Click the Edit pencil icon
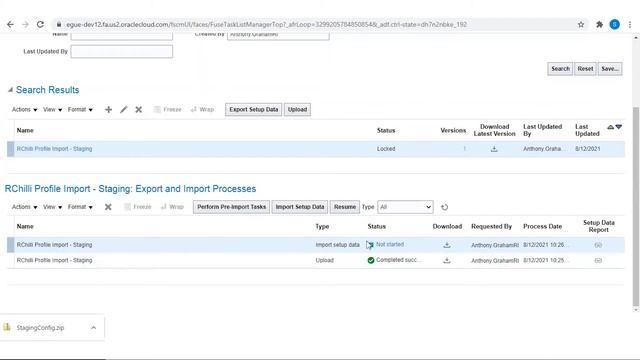Screen dimensions: 640x360 pos(124,109)
